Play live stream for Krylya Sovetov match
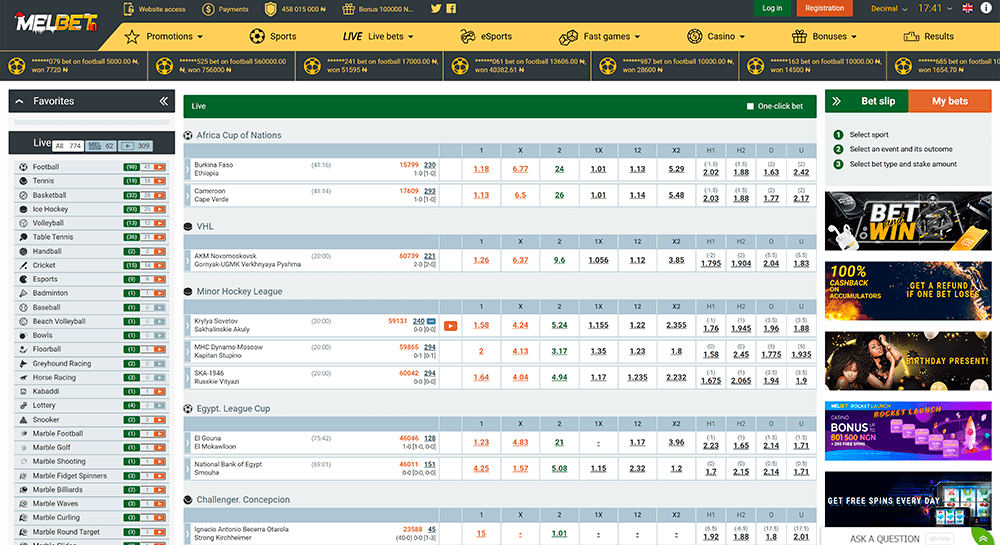The width and height of the screenshot is (1000, 545). (450, 325)
